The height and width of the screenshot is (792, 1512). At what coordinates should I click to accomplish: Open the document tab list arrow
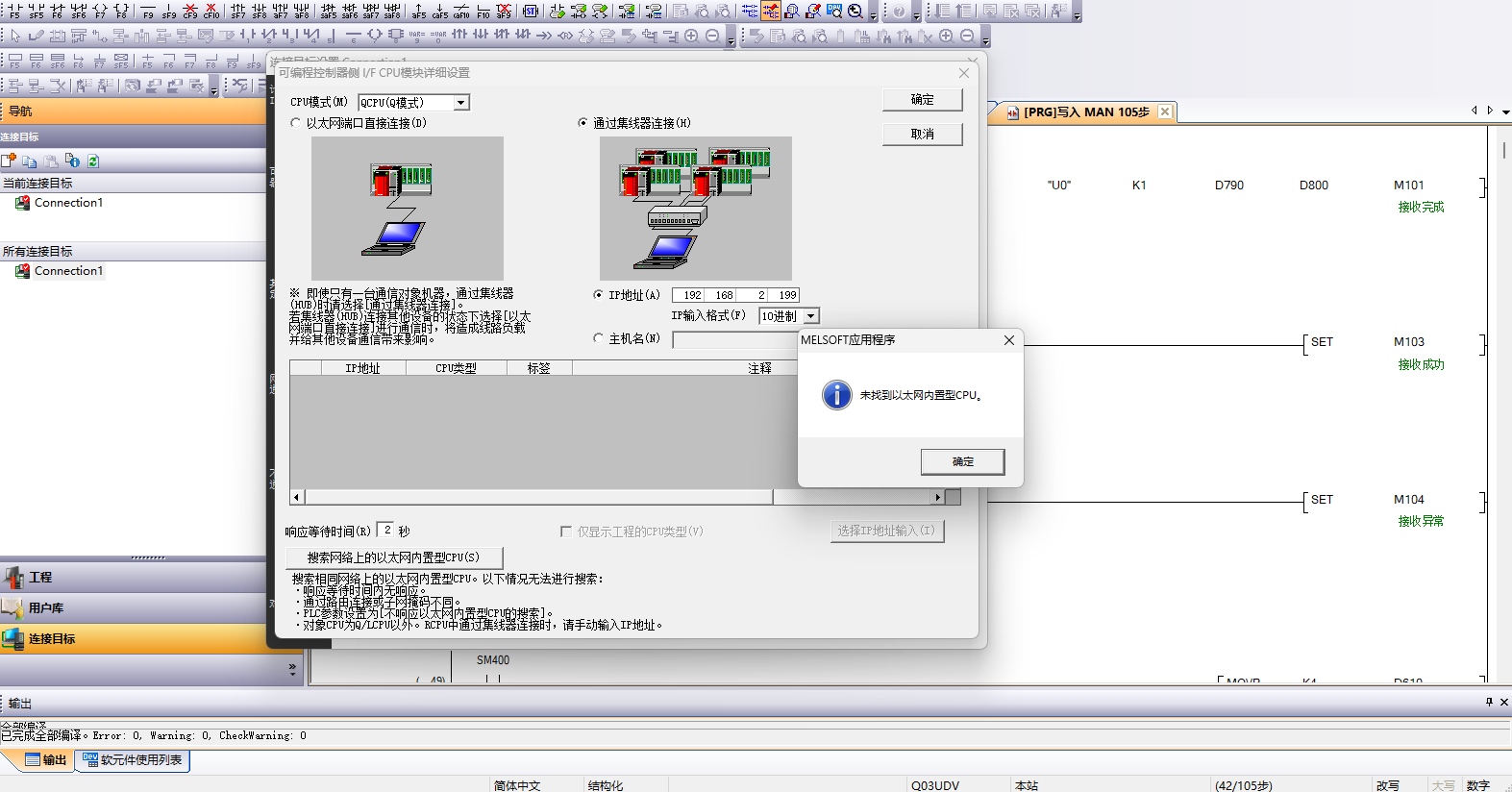[x=1505, y=111]
